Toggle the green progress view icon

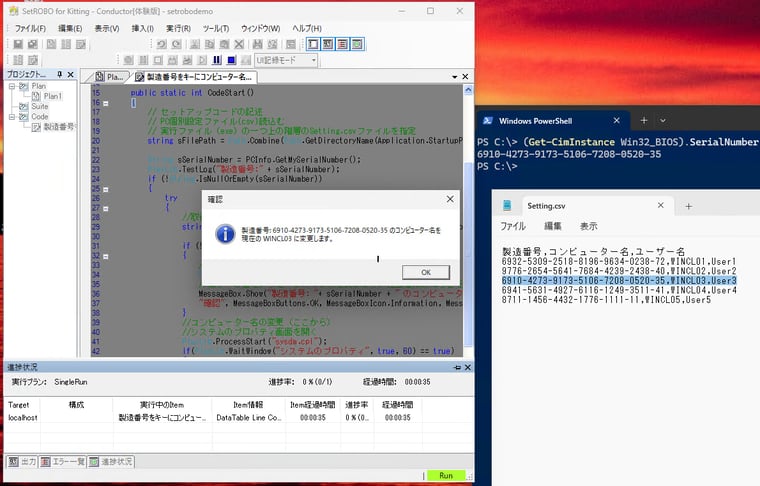coord(357,44)
